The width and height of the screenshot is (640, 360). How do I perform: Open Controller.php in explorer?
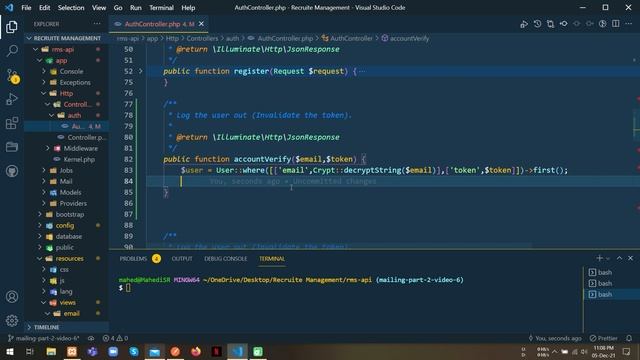point(87,138)
